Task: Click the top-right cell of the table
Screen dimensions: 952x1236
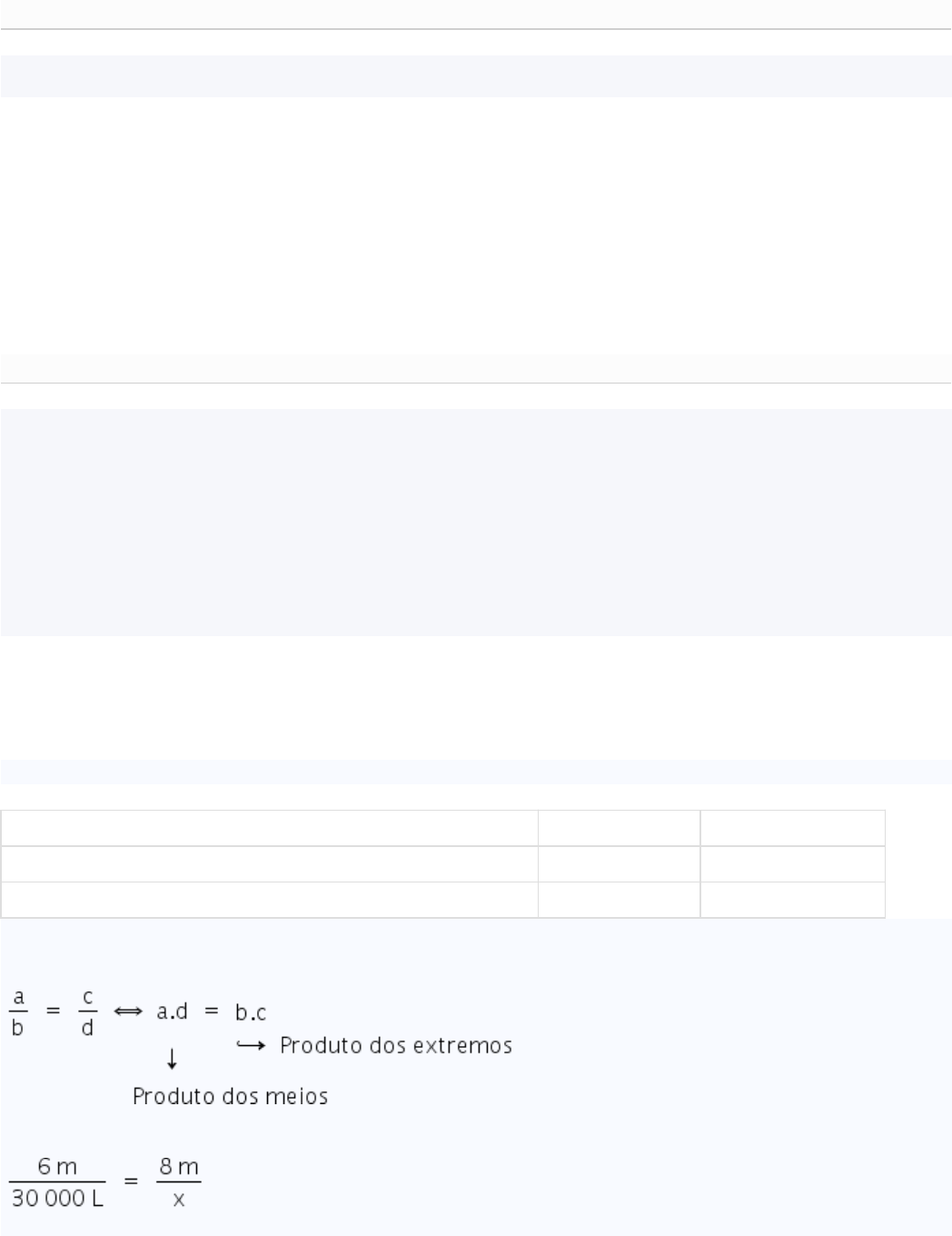Action: click(x=792, y=828)
